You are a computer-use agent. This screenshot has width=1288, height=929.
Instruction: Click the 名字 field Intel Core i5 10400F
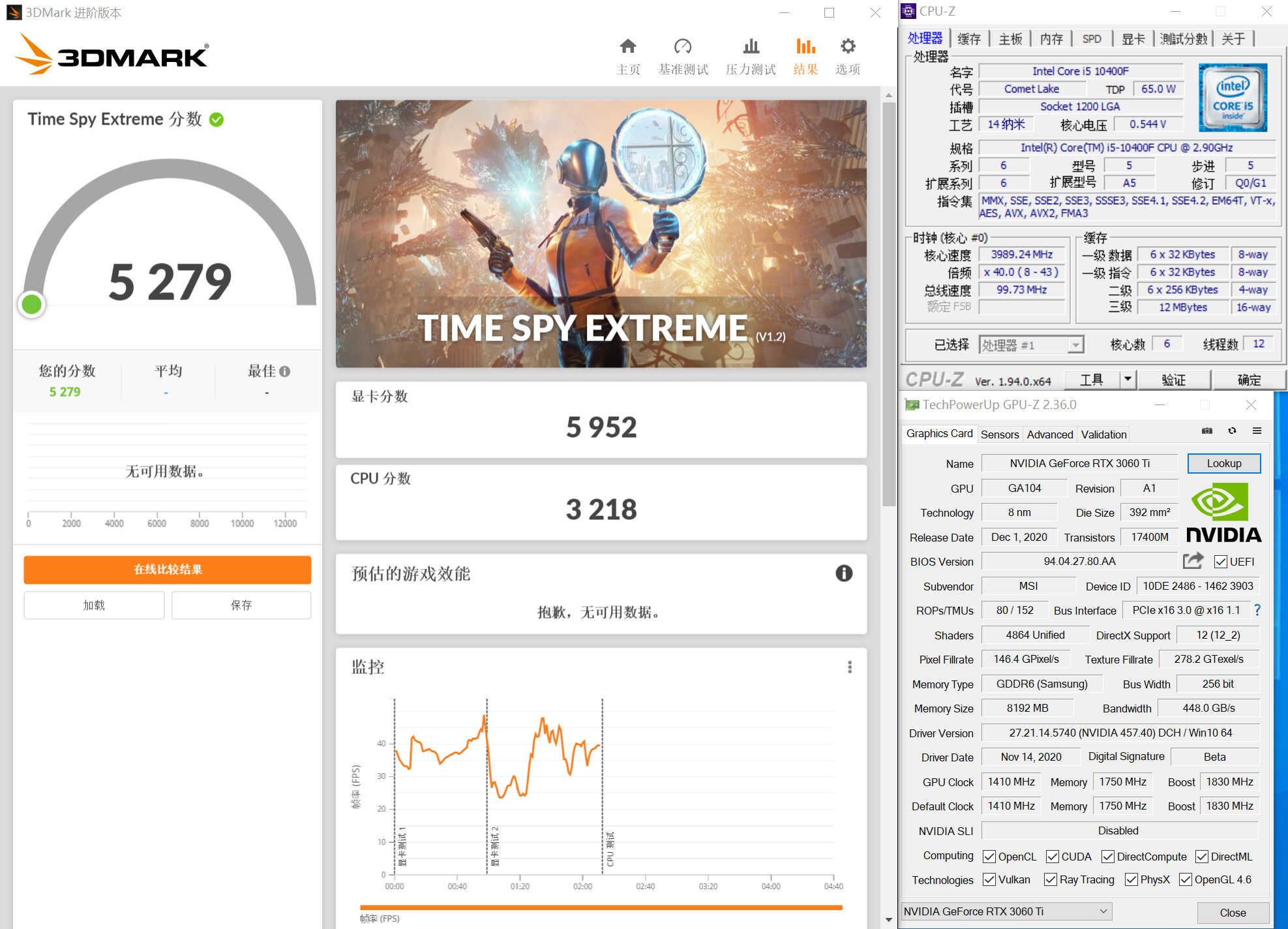(1081, 71)
